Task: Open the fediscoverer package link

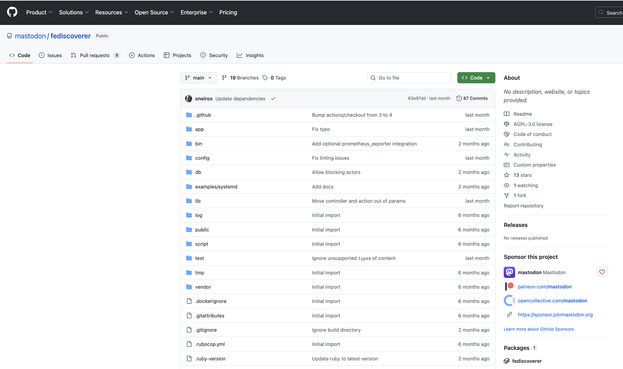Action: (526, 361)
